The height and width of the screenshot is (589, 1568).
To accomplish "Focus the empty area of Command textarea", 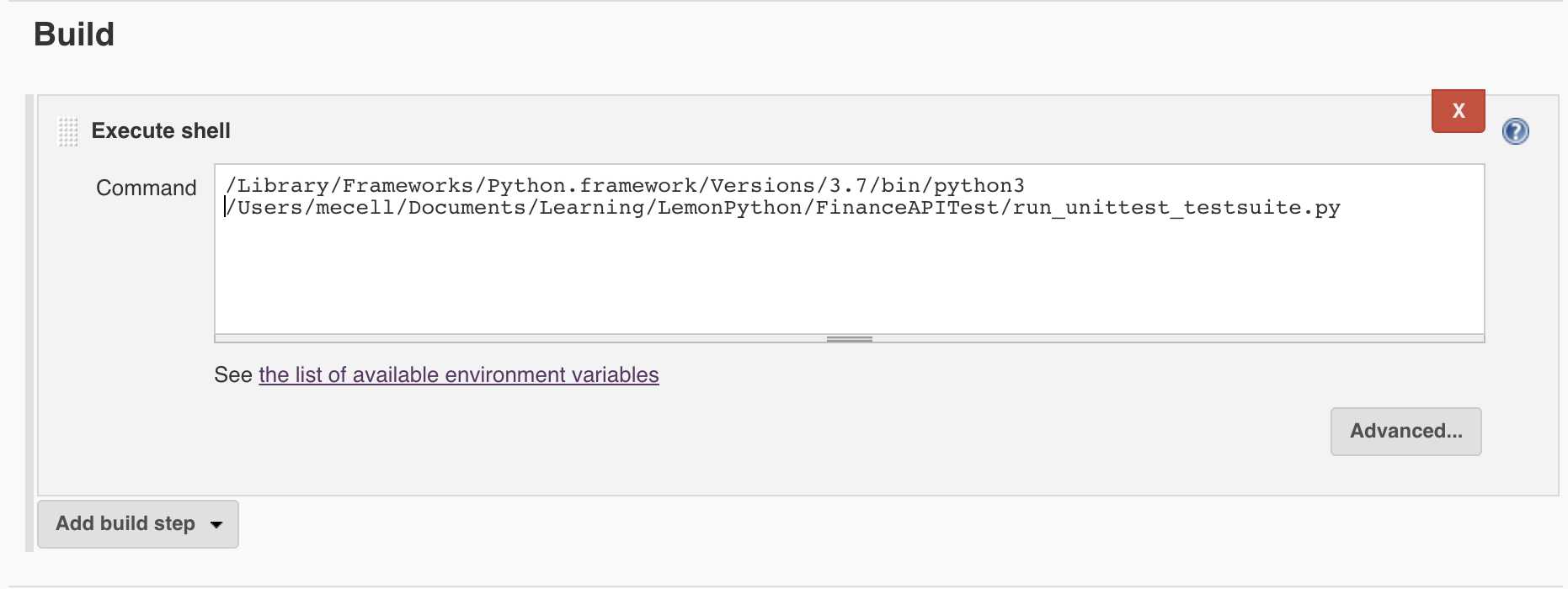I will point(849,278).
